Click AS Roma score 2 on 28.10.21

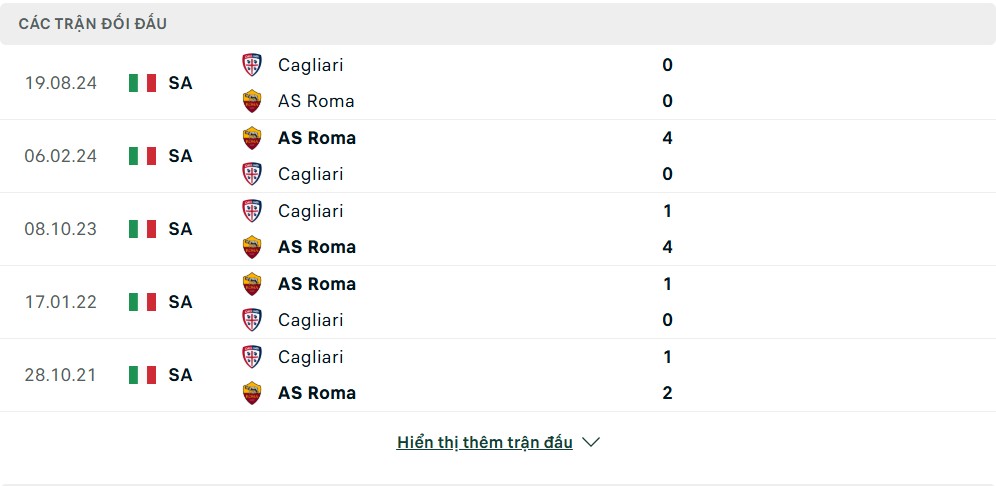click(x=667, y=393)
